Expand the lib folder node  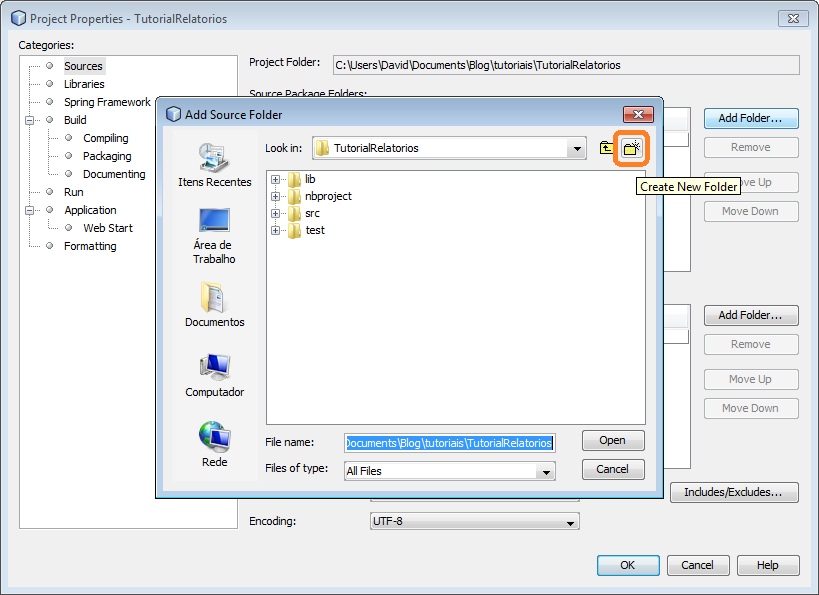276,179
